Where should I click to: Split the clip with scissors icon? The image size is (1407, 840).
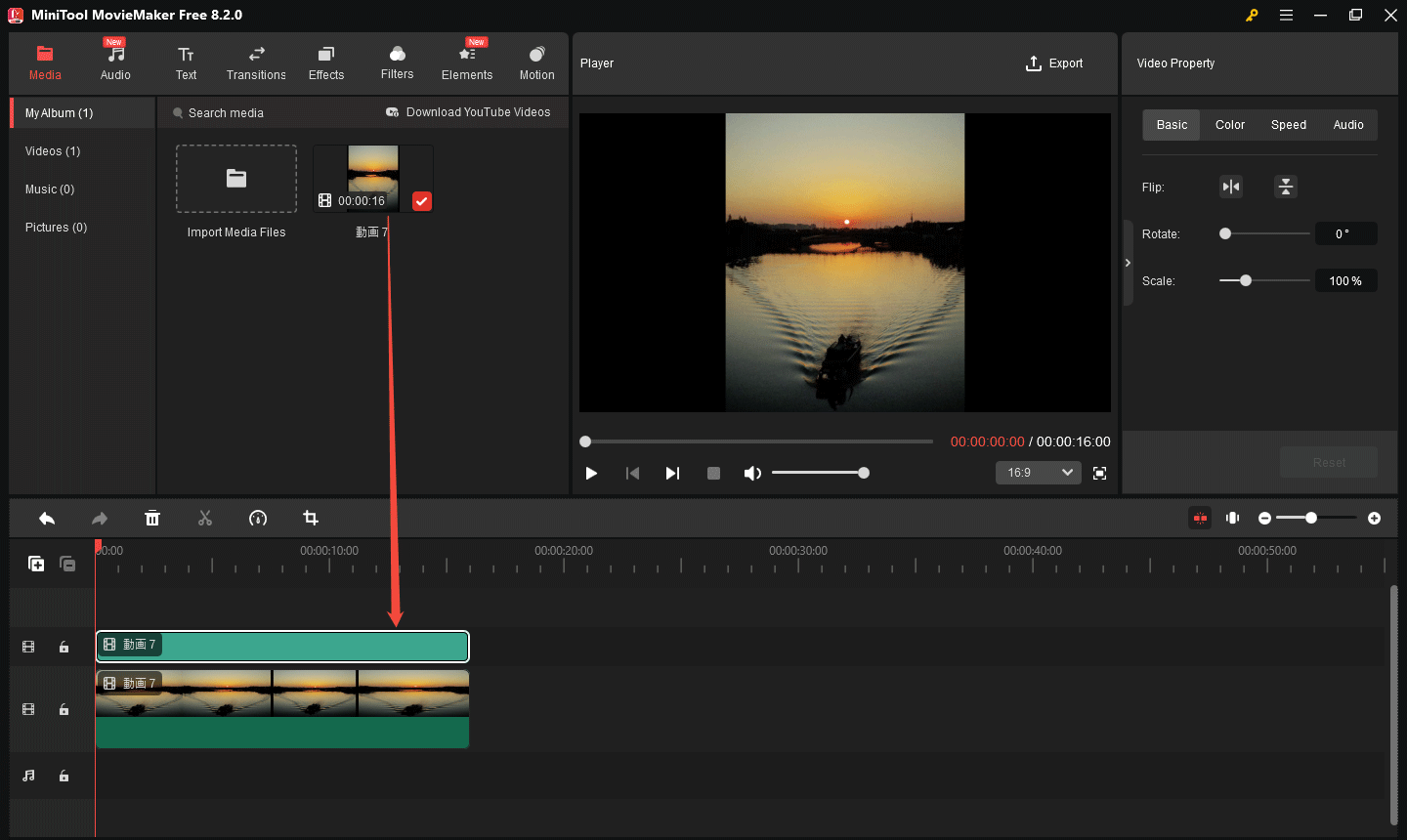click(x=205, y=519)
